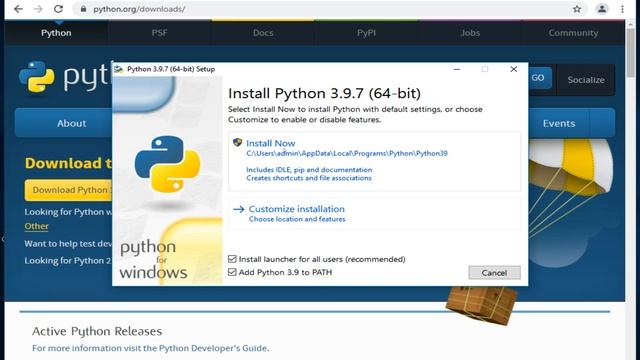Switch to the Docs top tab
Screen dimensions: 640x360
[263, 33]
